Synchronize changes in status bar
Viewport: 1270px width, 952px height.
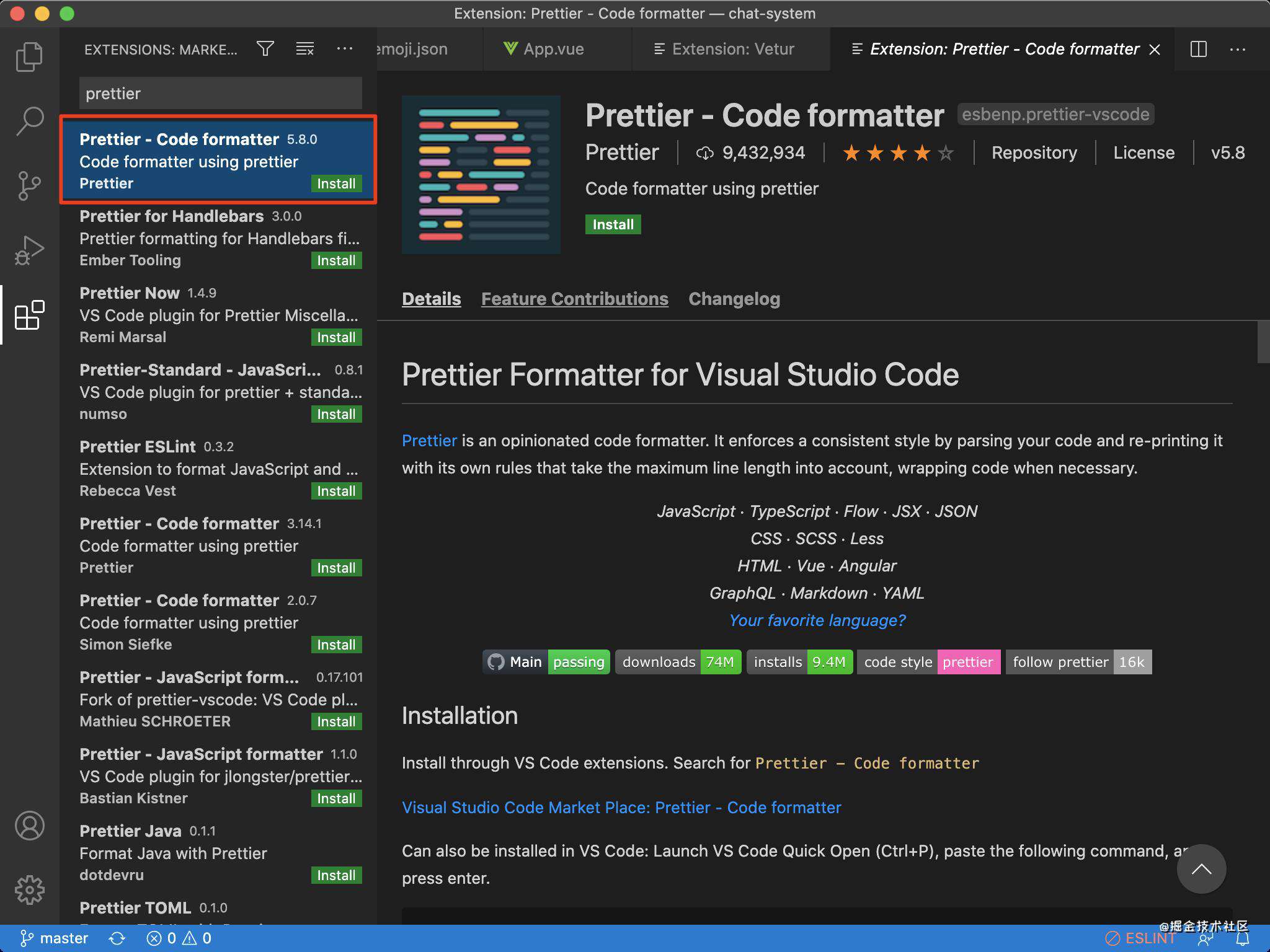point(117,938)
